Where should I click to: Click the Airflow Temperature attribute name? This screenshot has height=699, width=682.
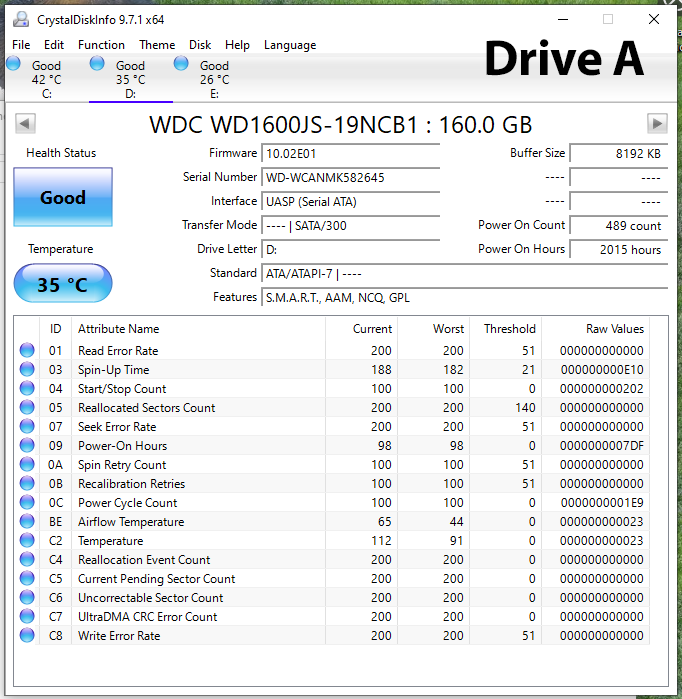coord(131,522)
